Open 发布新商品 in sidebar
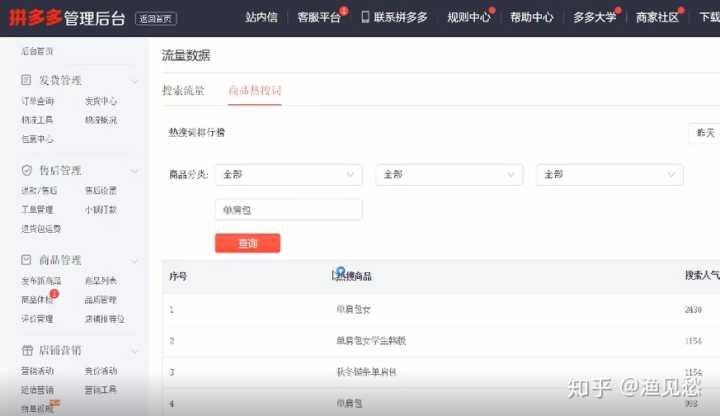720x416 pixels. (x=41, y=281)
